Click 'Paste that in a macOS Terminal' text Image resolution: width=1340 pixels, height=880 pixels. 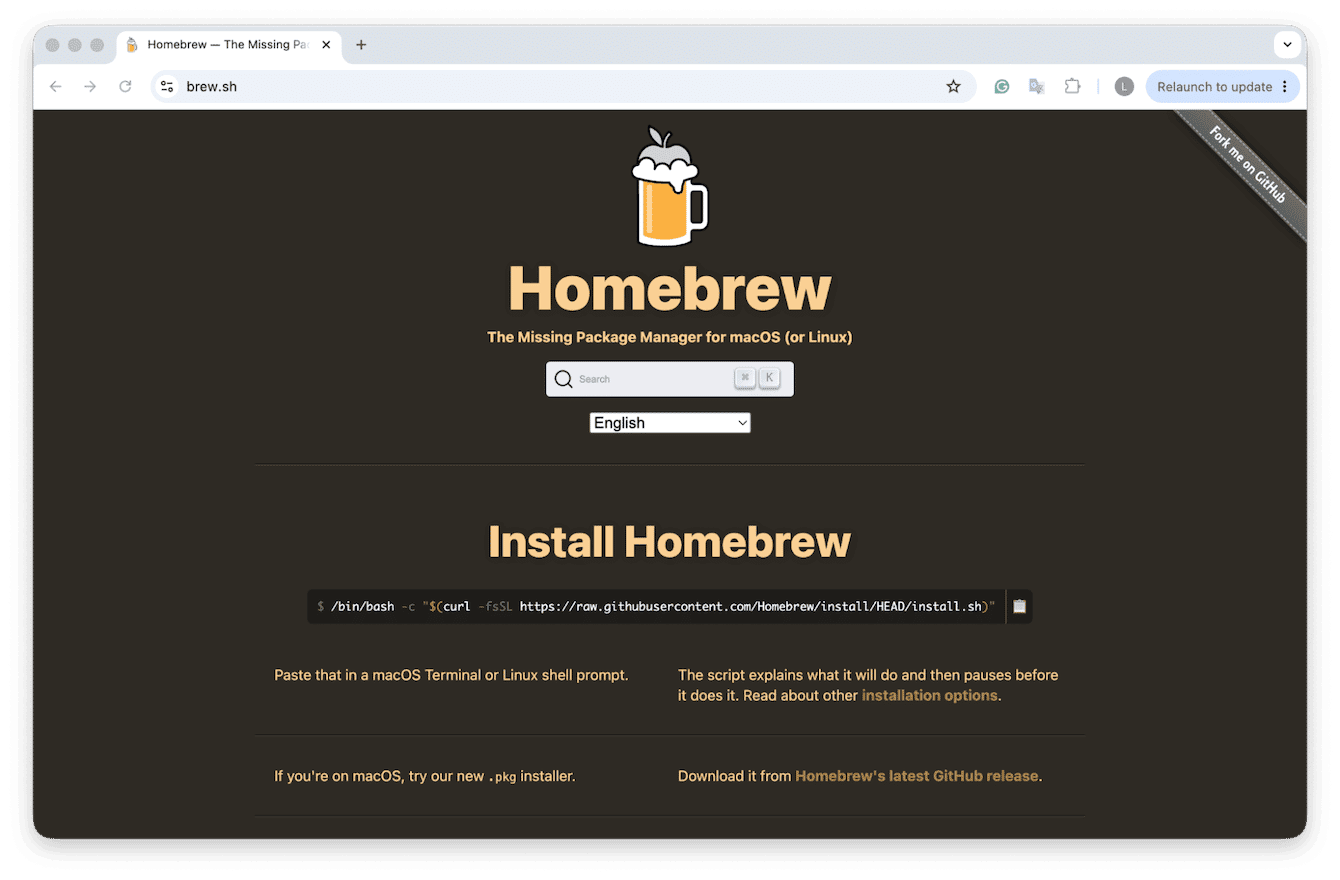(451, 675)
